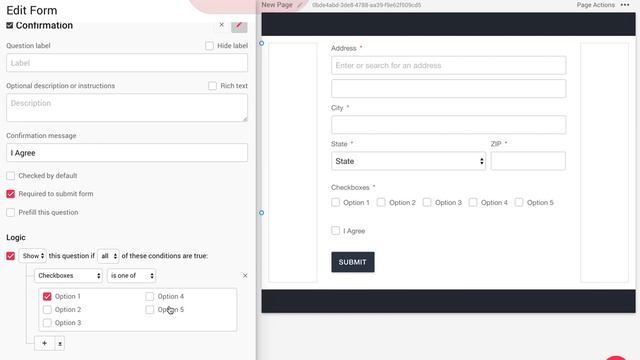Open the Page Actions menu label

coord(596,5)
